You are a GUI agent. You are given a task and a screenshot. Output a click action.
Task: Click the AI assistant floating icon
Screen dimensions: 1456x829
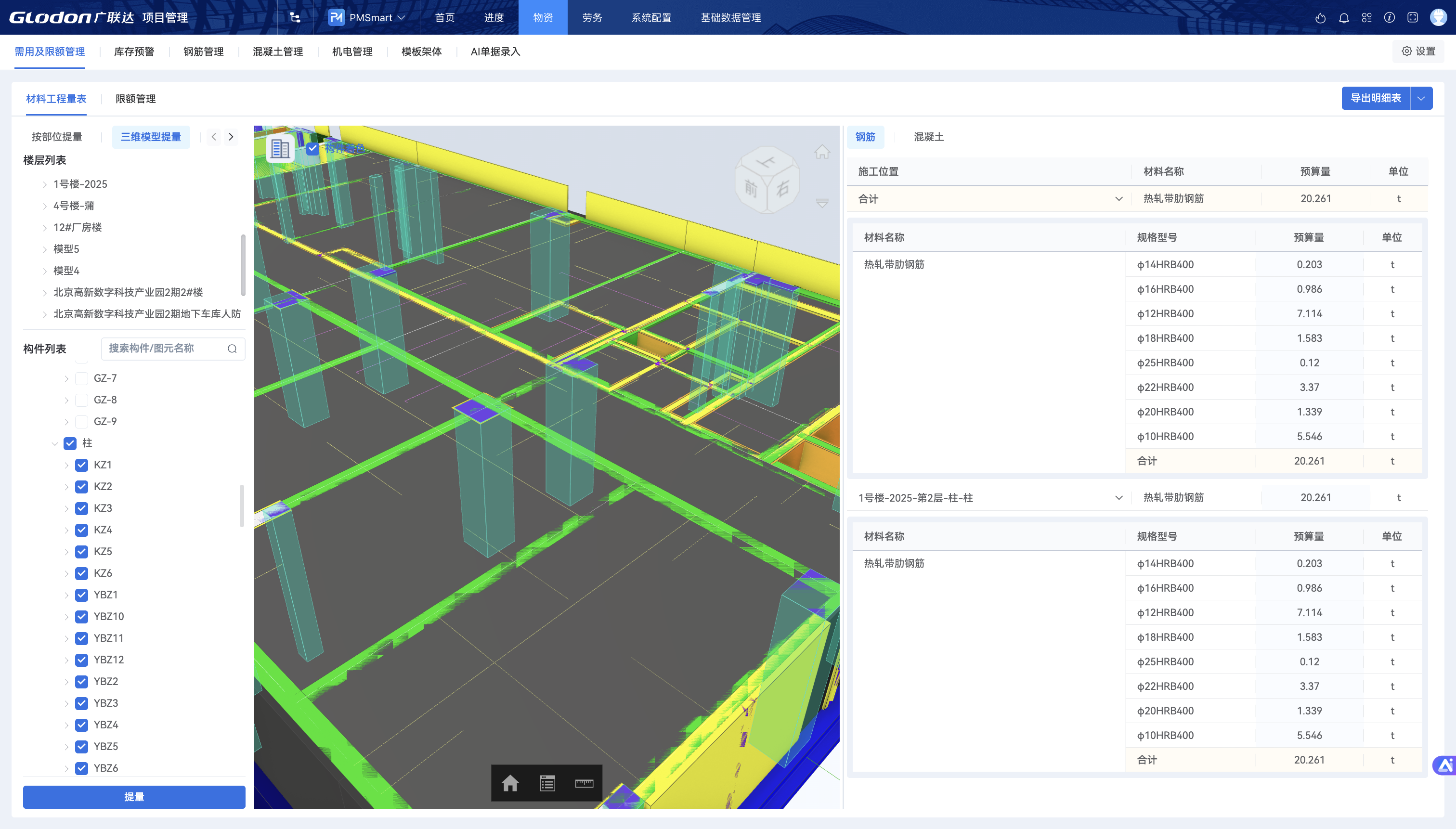click(x=1445, y=765)
